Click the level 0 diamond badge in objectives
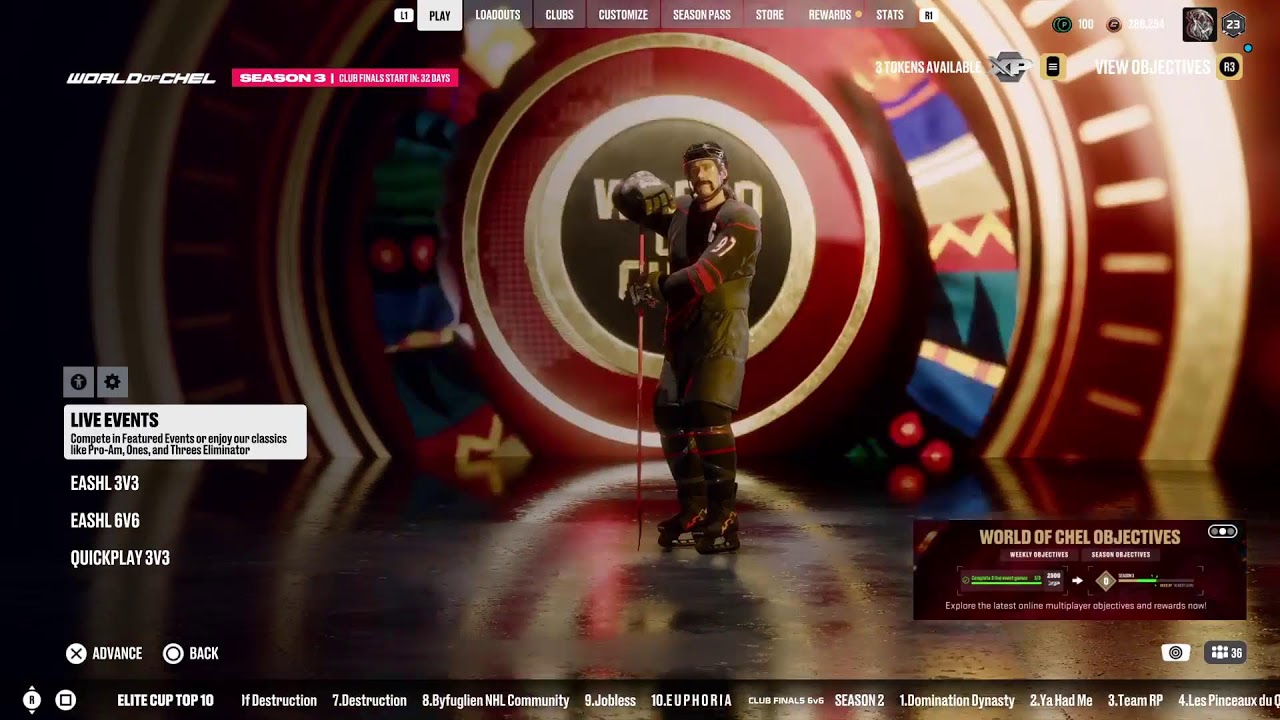This screenshot has width=1280, height=720. click(x=1105, y=580)
